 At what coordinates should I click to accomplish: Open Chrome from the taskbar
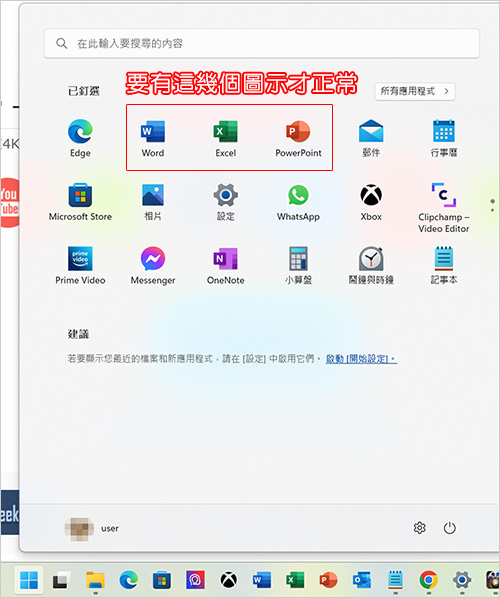(x=429, y=580)
